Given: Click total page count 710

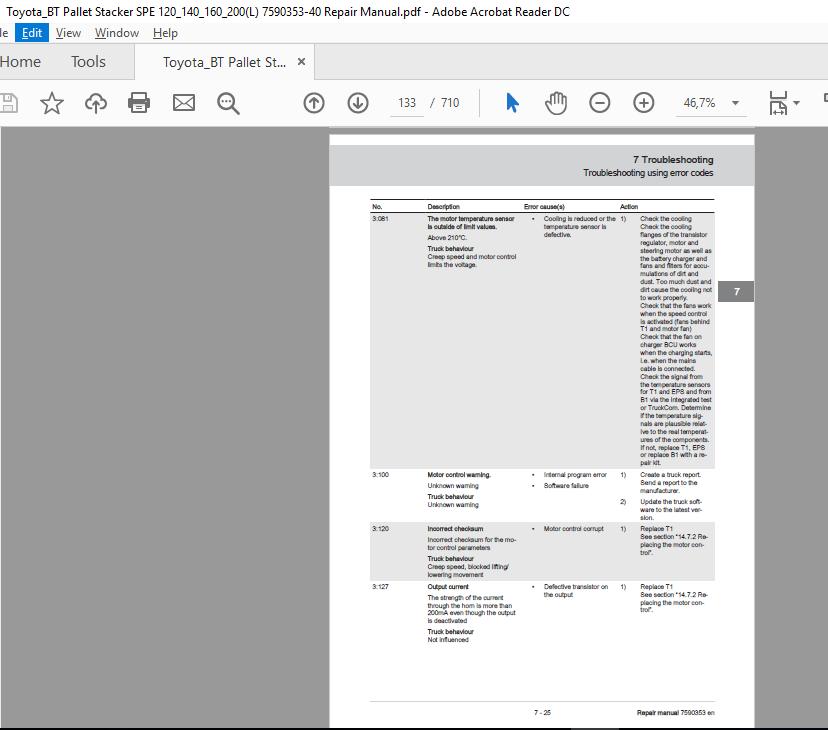Looking at the screenshot, I should (x=450, y=103).
